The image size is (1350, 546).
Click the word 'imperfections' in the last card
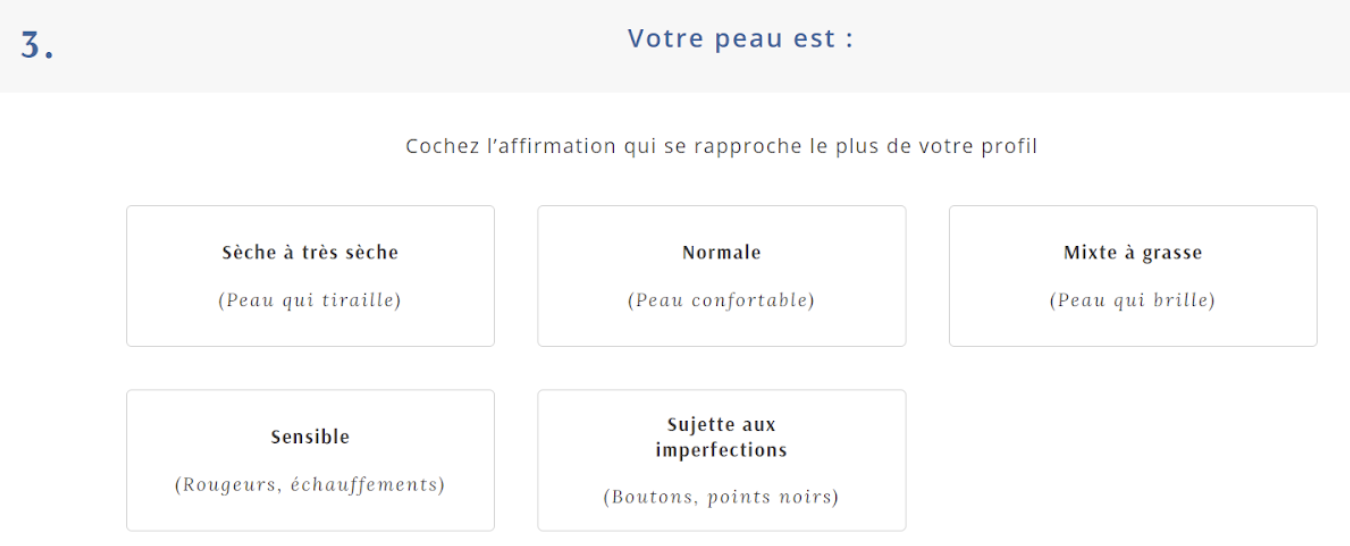721,450
